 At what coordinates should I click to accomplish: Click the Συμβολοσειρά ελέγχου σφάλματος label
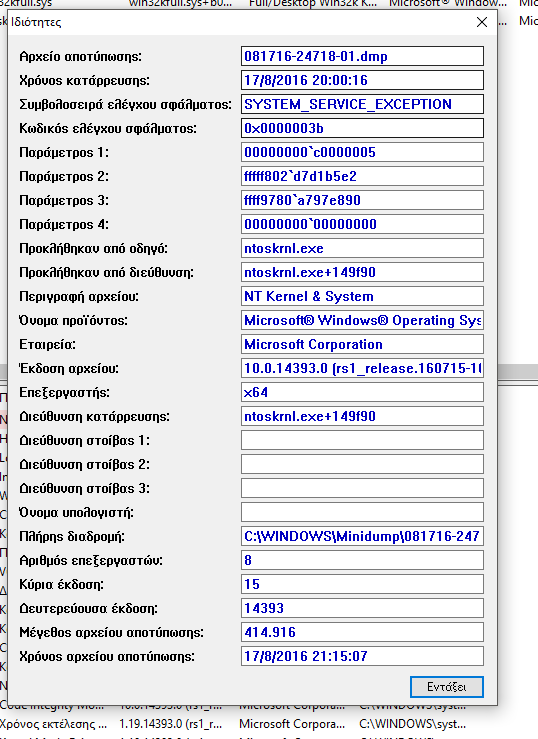coord(125,105)
